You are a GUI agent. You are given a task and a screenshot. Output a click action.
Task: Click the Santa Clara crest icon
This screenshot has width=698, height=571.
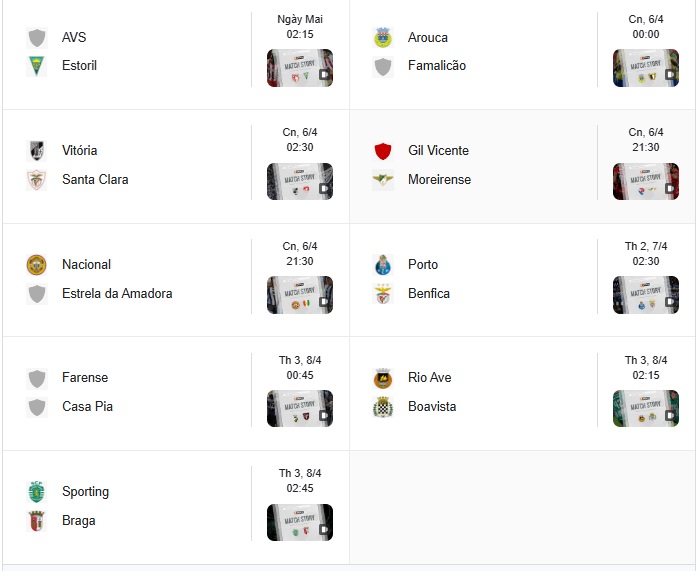click(x=37, y=180)
